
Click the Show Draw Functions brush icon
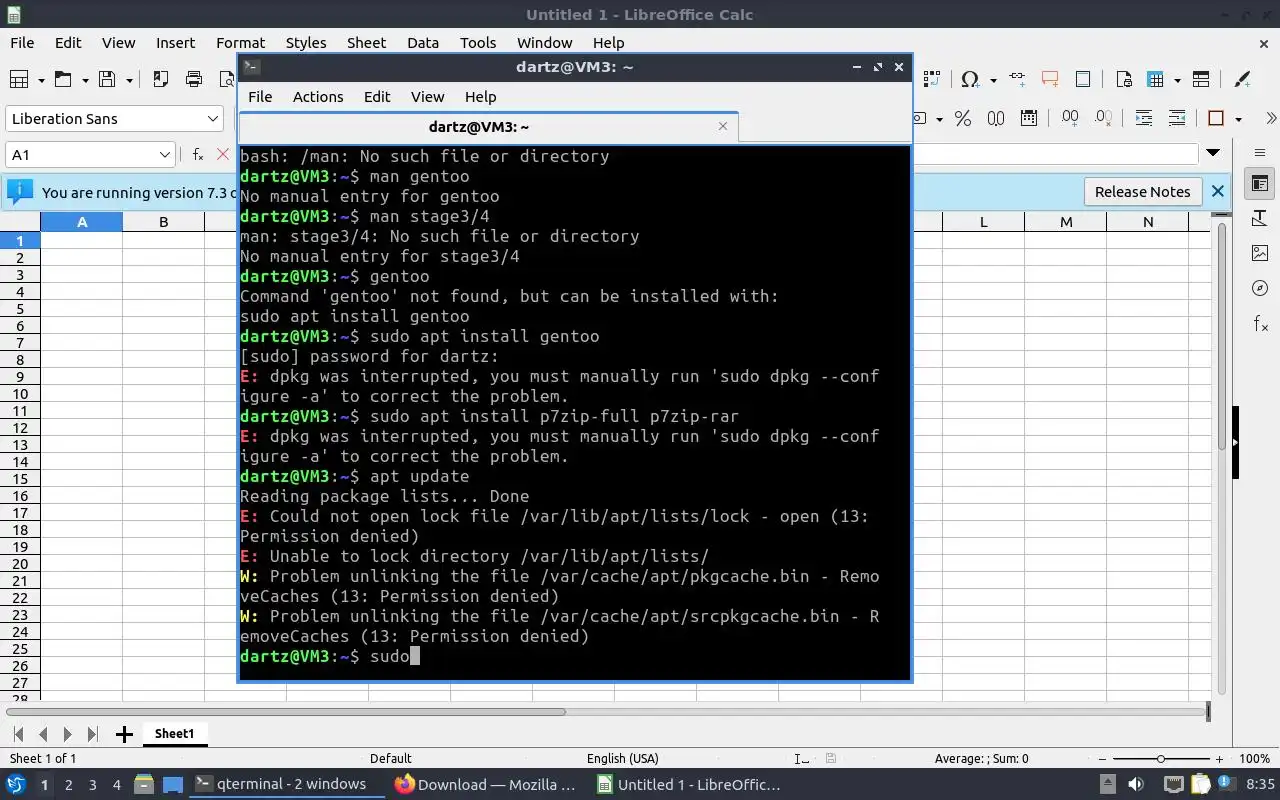point(1243,79)
